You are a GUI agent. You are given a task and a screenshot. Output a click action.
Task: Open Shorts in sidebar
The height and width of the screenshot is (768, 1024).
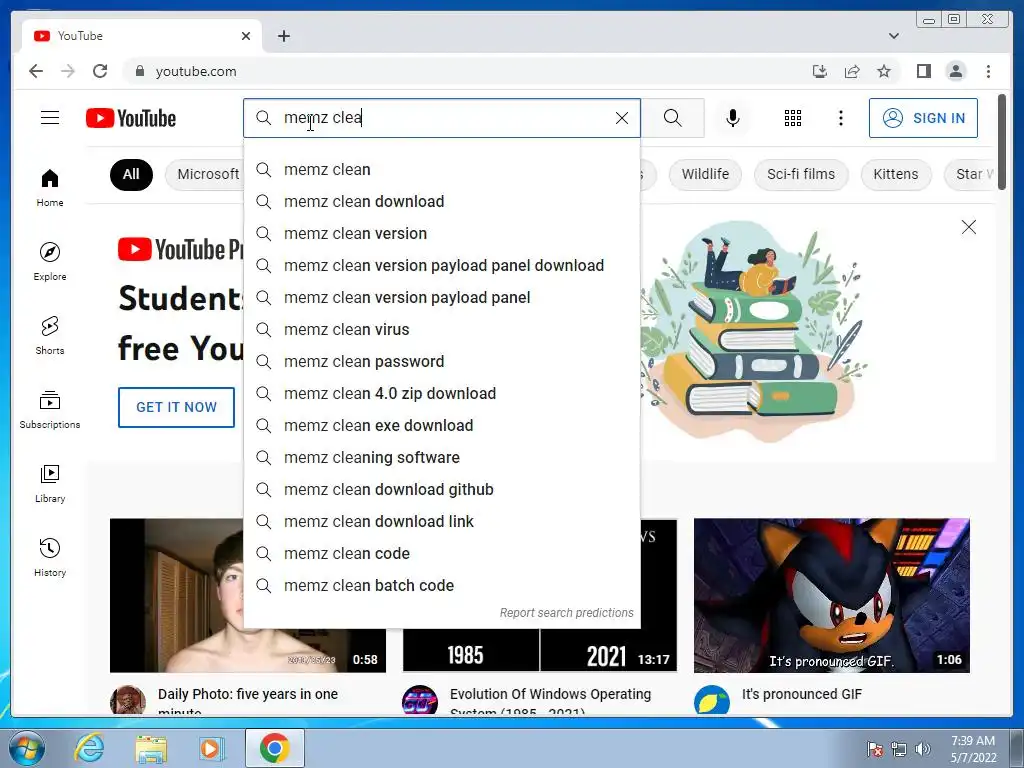(50, 336)
